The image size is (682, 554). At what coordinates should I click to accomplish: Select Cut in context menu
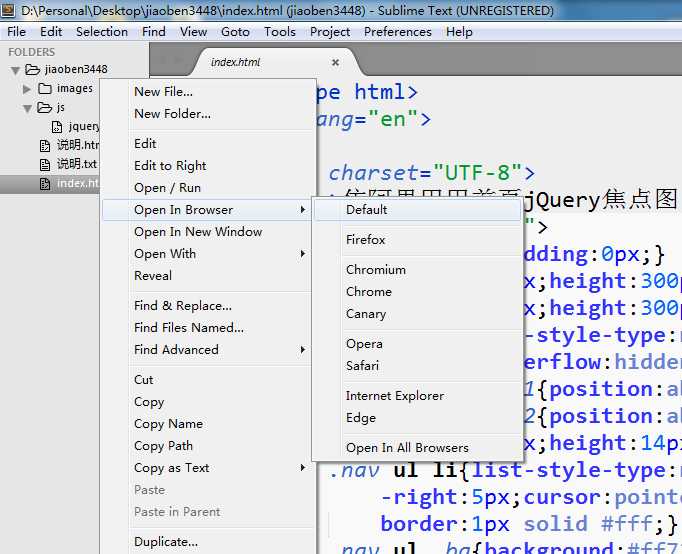(x=208, y=380)
